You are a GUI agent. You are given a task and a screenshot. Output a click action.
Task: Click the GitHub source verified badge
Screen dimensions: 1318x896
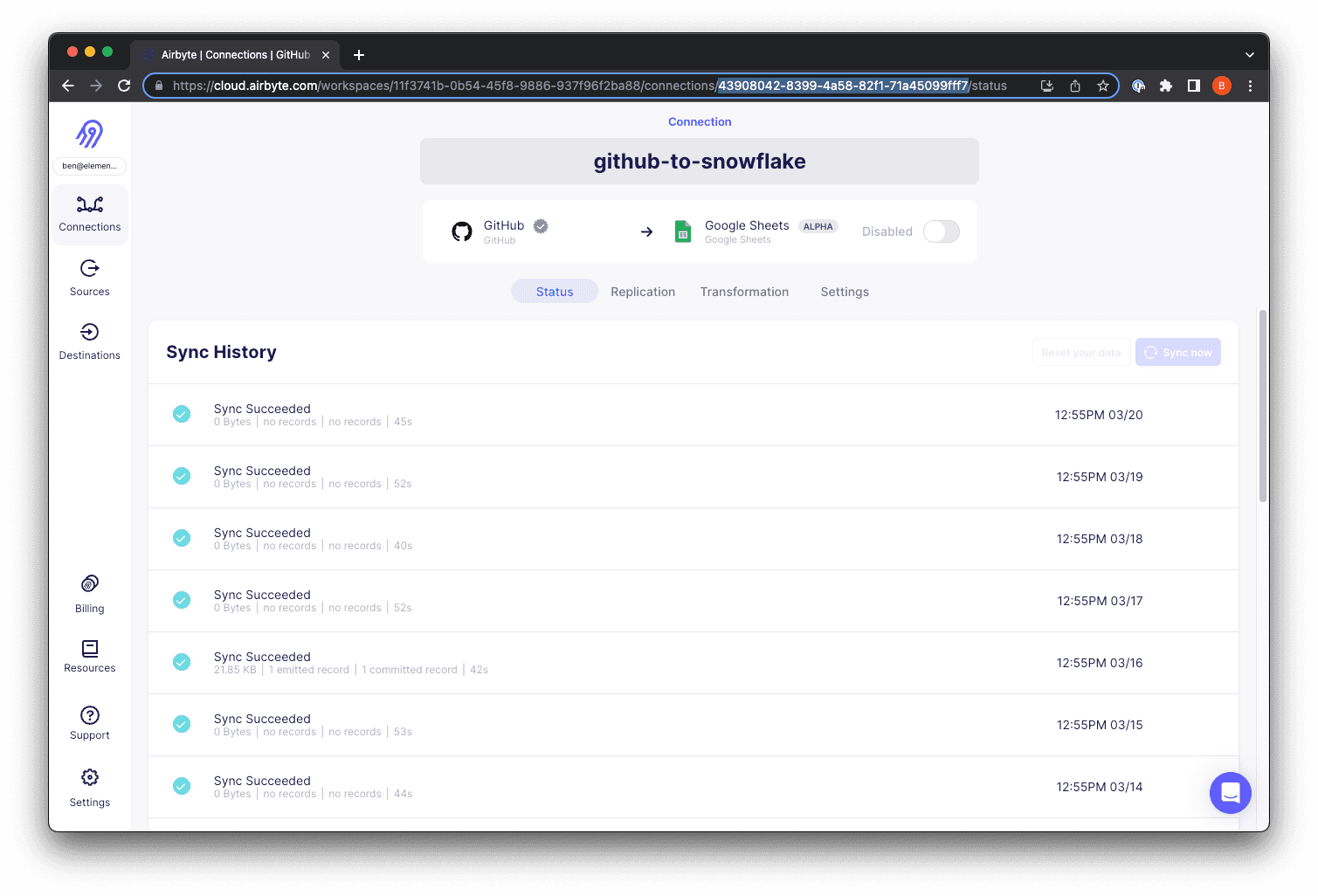coord(540,225)
